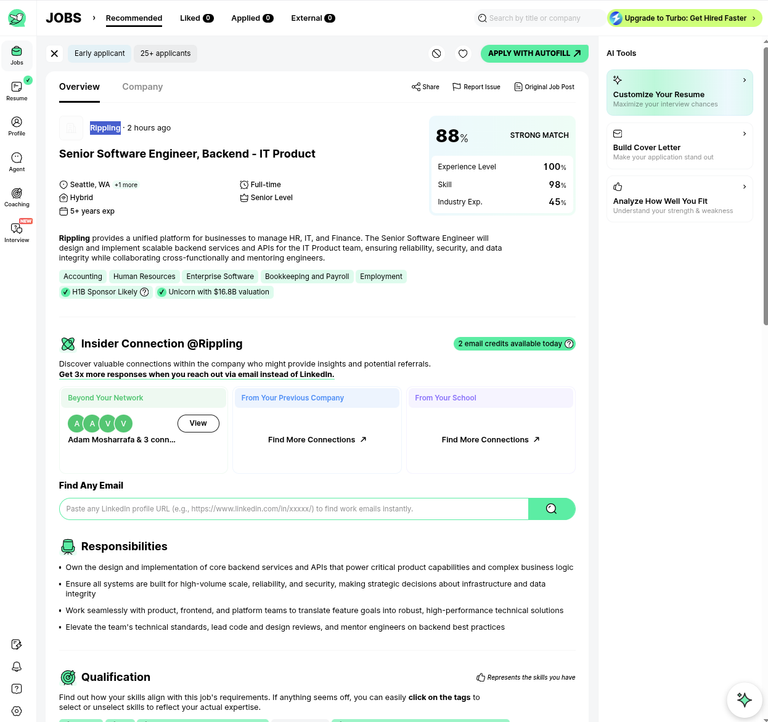Image resolution: width=768 pixels, height=722 pixels.
Task: Find More Connections from previous company
Action: tap(317, 440)
